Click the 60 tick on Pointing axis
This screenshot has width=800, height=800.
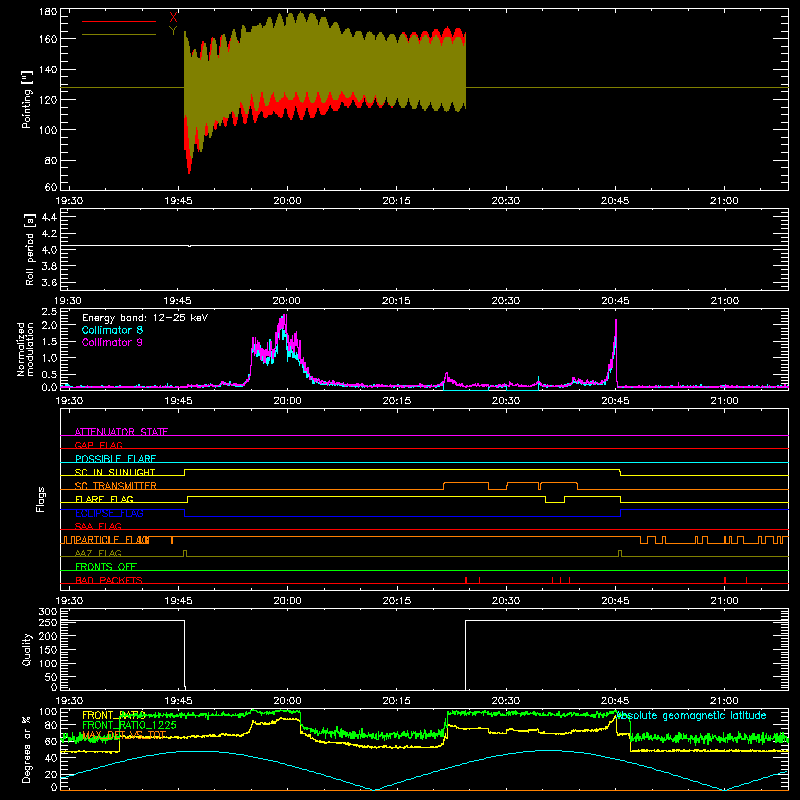(x=51, y=187)
